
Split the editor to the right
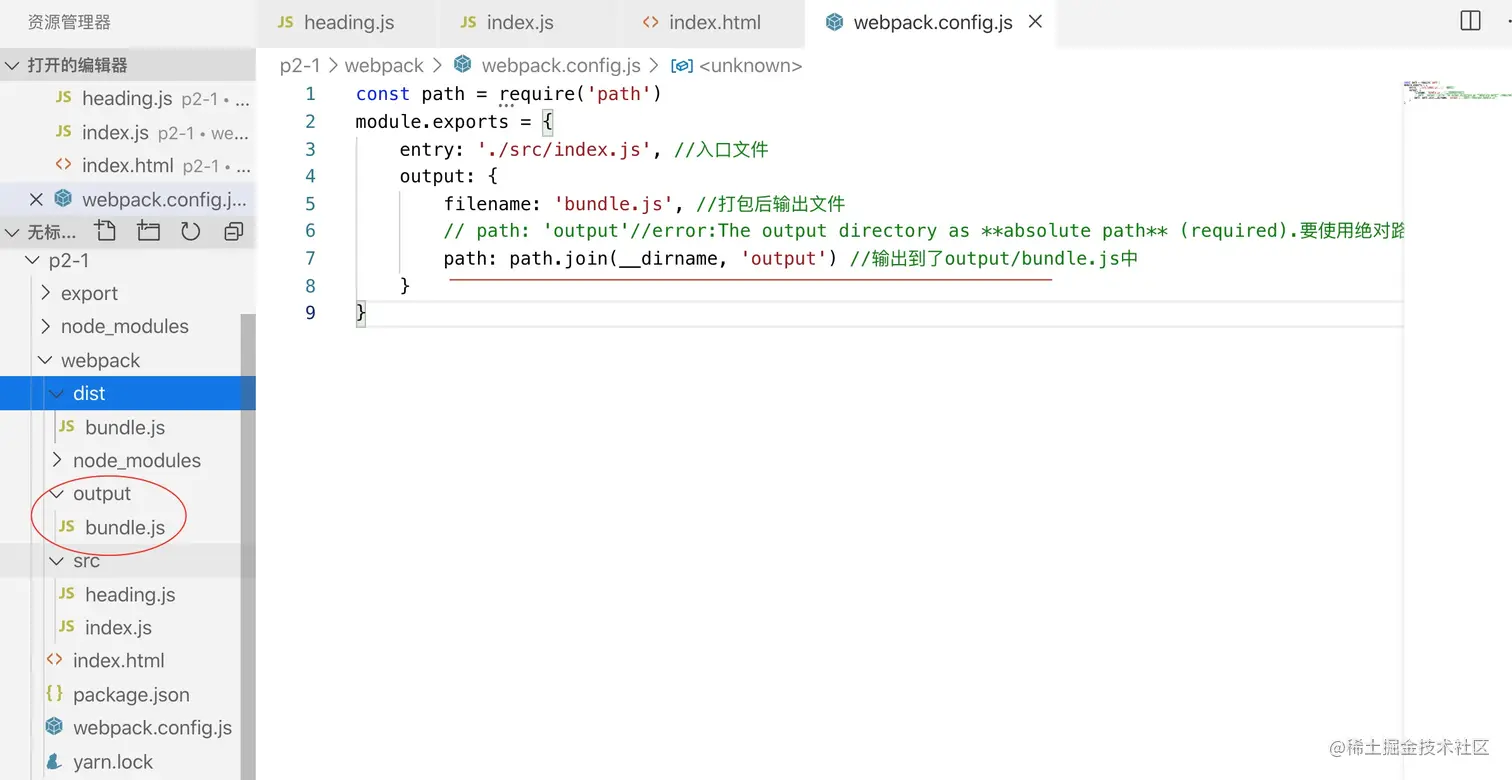[1470, 21]
